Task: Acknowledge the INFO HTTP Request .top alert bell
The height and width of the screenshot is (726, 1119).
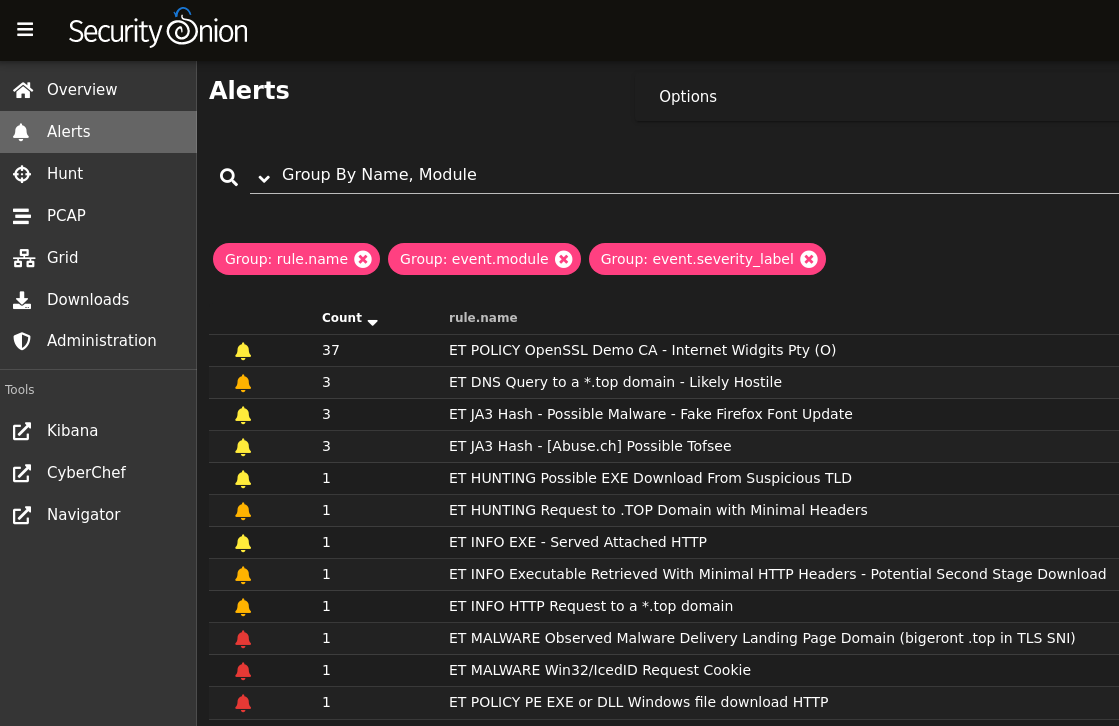Action: 243,607
